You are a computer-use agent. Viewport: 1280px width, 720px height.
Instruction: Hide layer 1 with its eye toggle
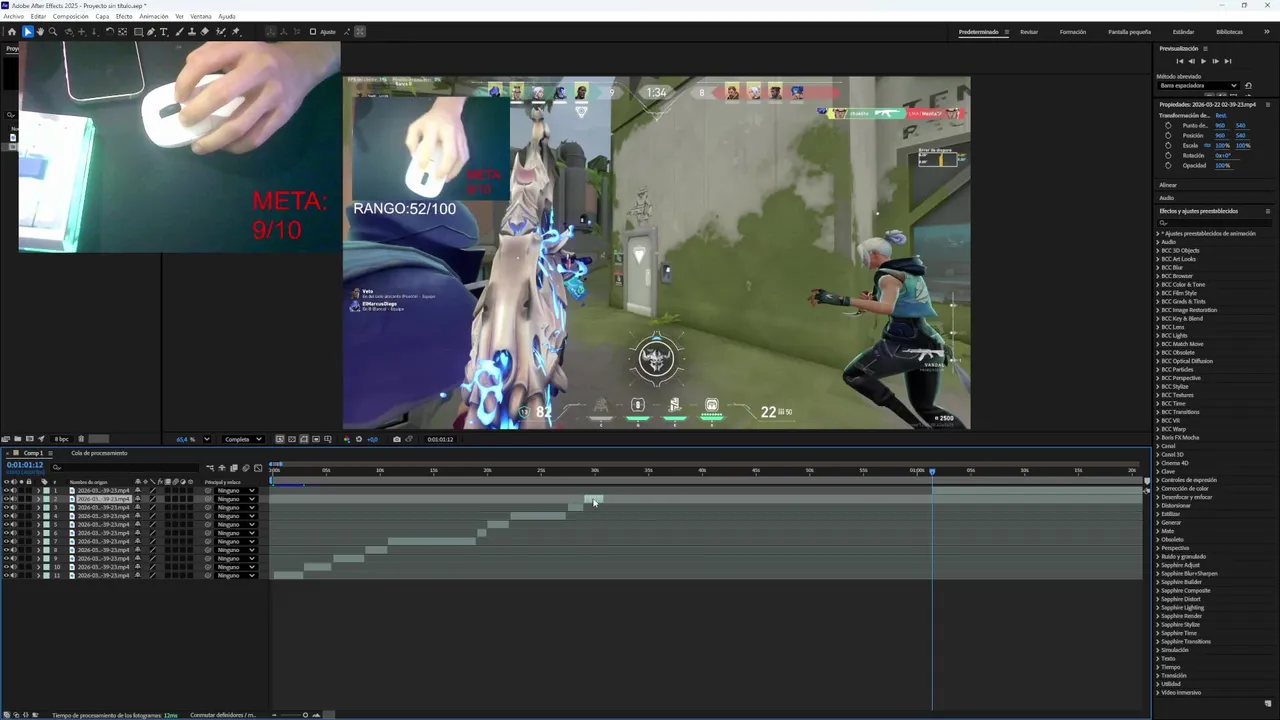pos(6,491)
